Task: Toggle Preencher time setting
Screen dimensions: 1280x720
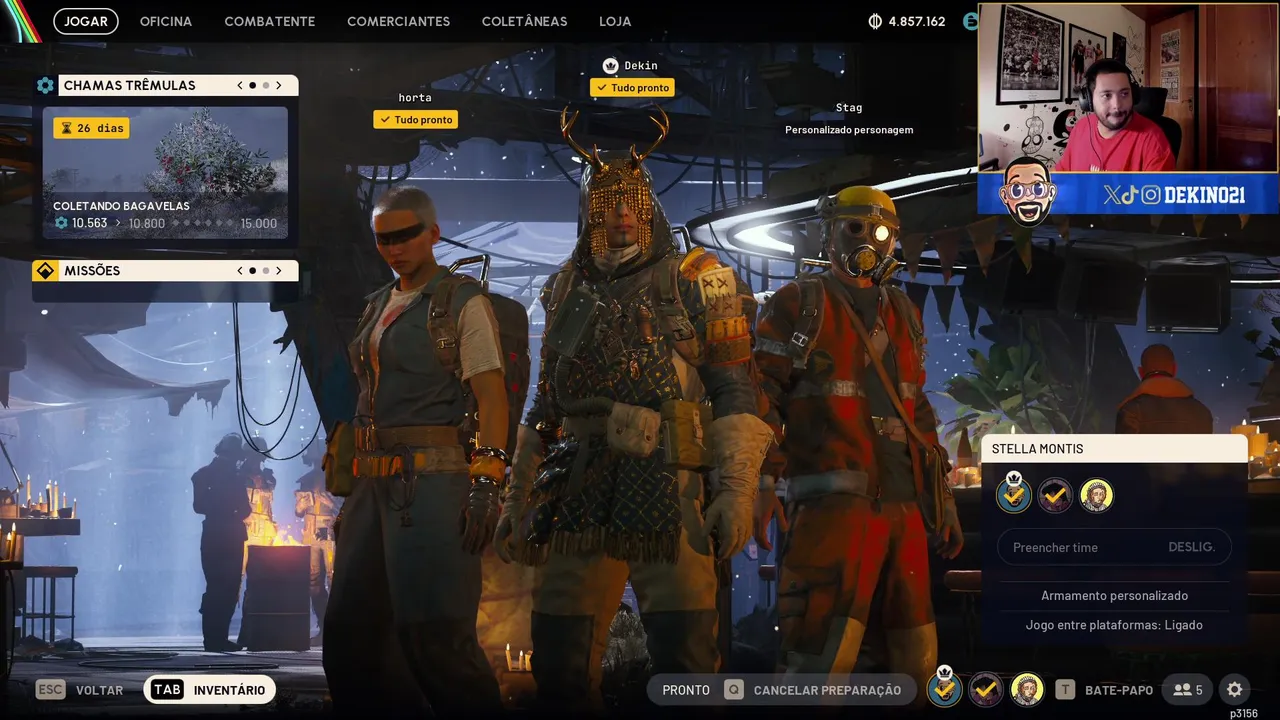Action: tap(1114, 547)
